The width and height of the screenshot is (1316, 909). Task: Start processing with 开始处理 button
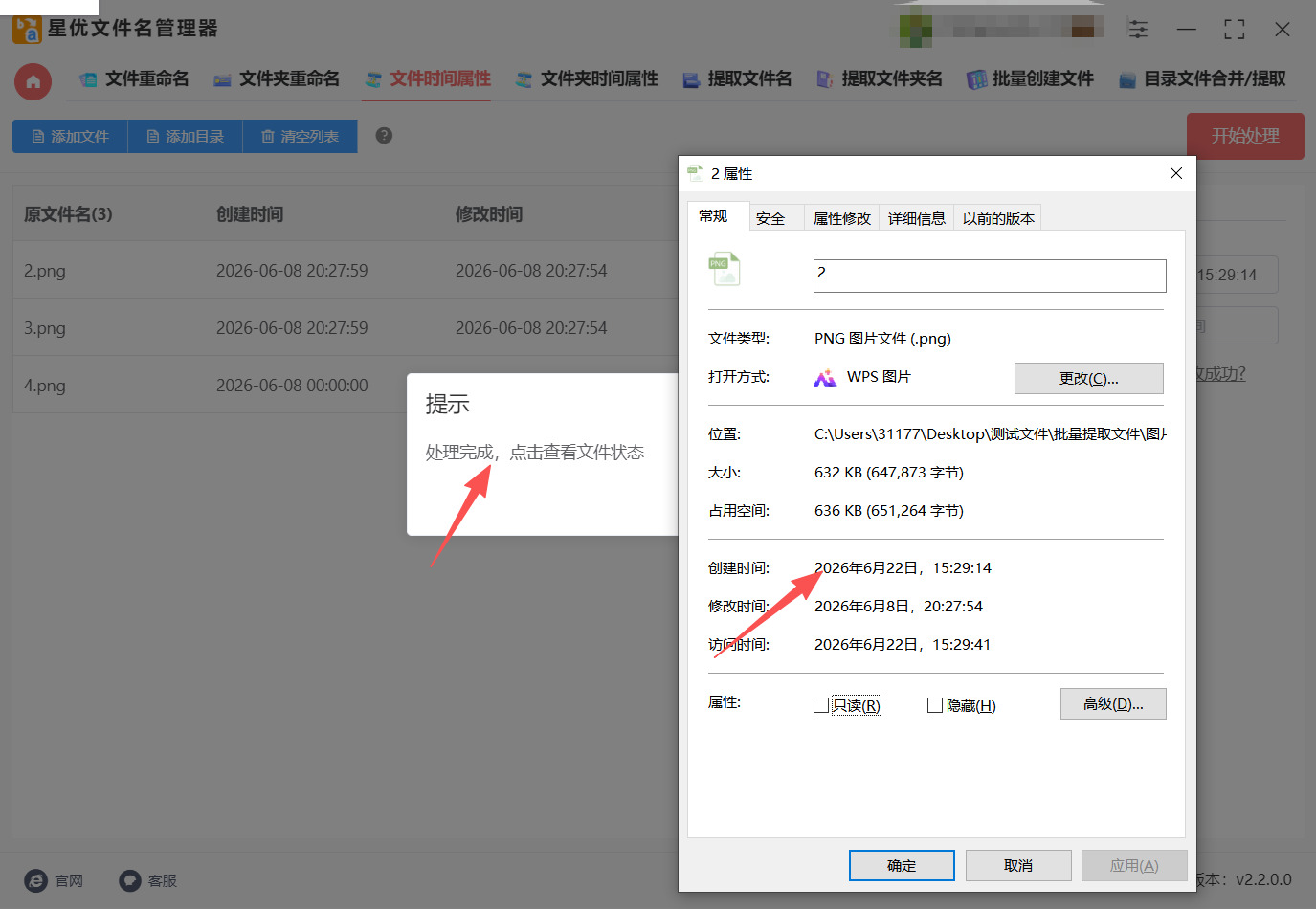click(1245, 136)
